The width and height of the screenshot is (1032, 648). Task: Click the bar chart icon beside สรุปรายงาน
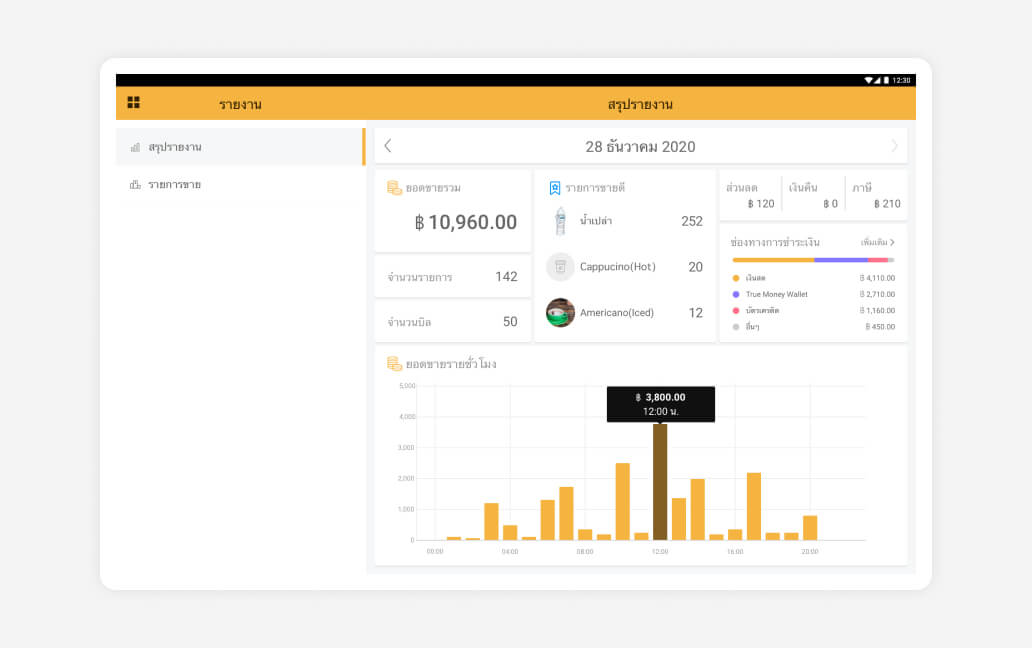click(x=135, y=147)
